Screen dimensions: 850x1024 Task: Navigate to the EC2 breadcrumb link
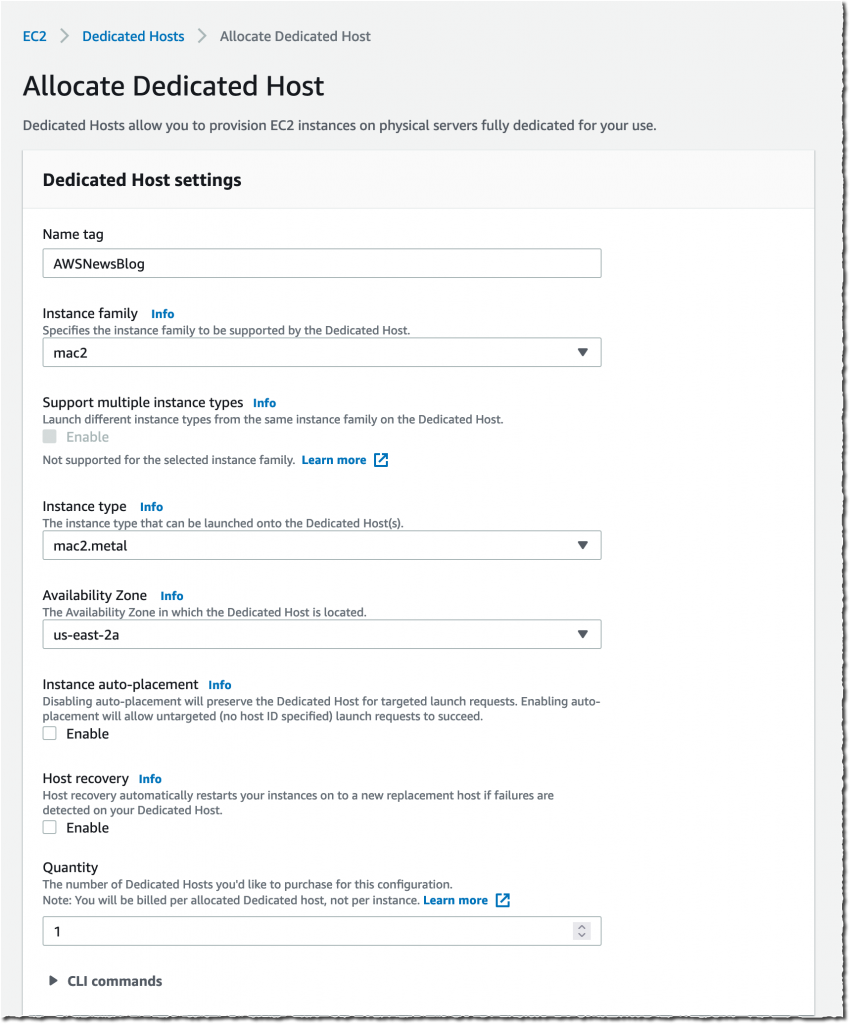coord(34,36)
